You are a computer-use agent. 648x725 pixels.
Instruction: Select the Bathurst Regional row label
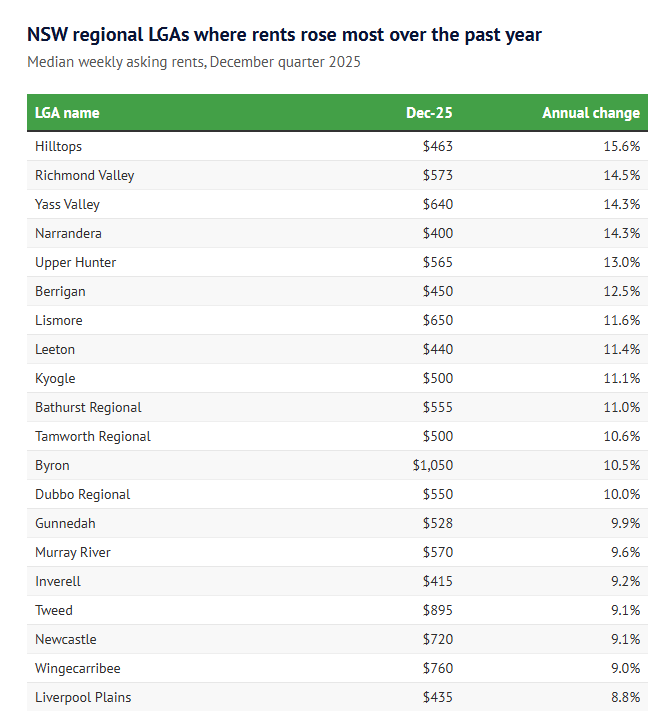click(x=88, y=407)
